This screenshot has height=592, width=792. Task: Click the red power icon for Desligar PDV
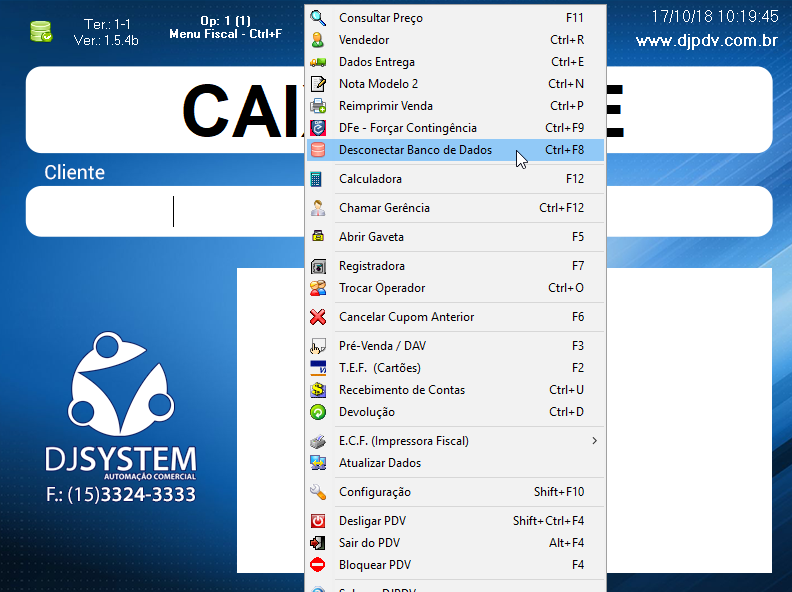pyautogui.click(x=318, y=521)
